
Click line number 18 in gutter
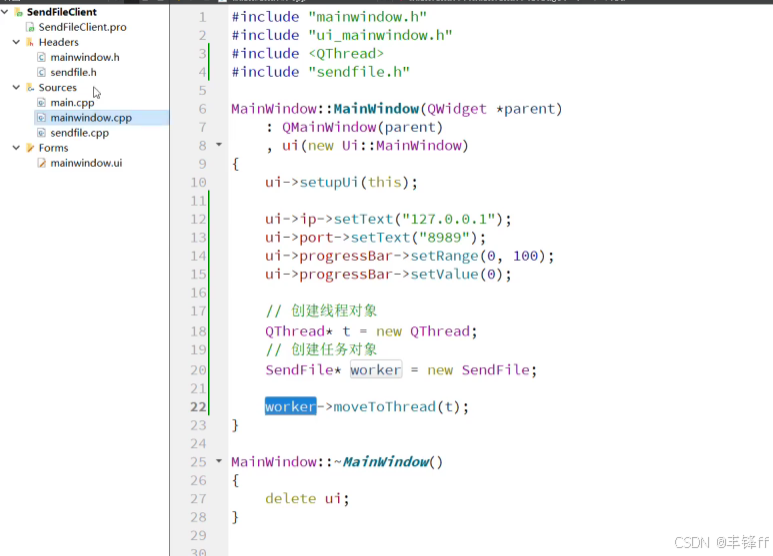tap(198, 331)
